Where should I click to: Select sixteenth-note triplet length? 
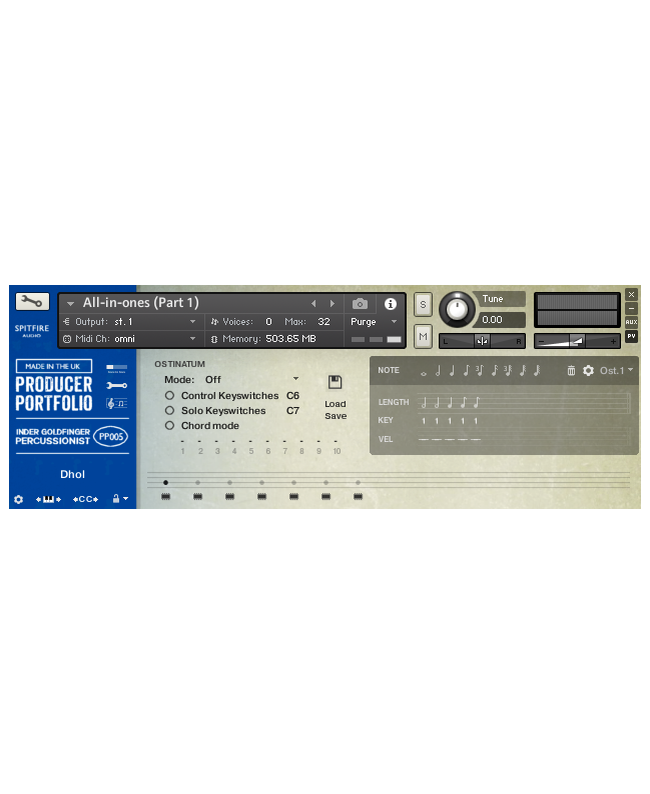click(508, 371)
